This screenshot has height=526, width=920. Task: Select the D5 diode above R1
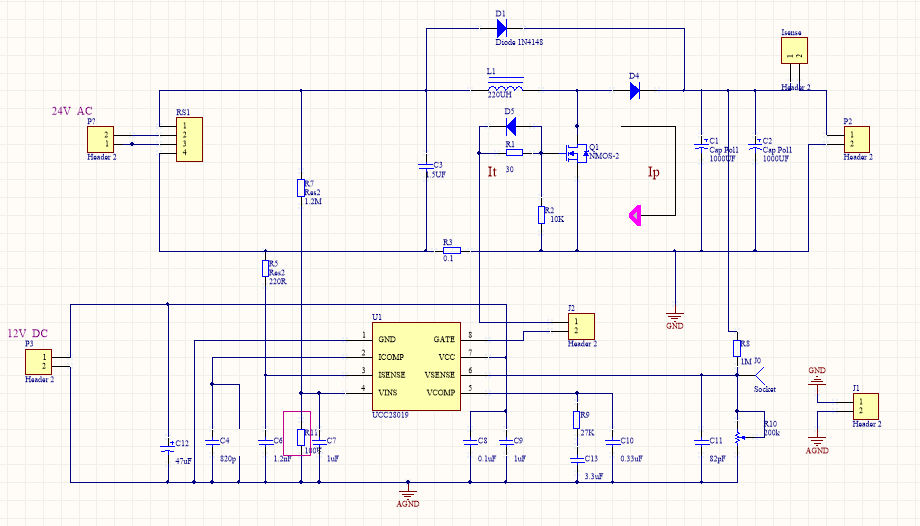click(x=510, y=126)
